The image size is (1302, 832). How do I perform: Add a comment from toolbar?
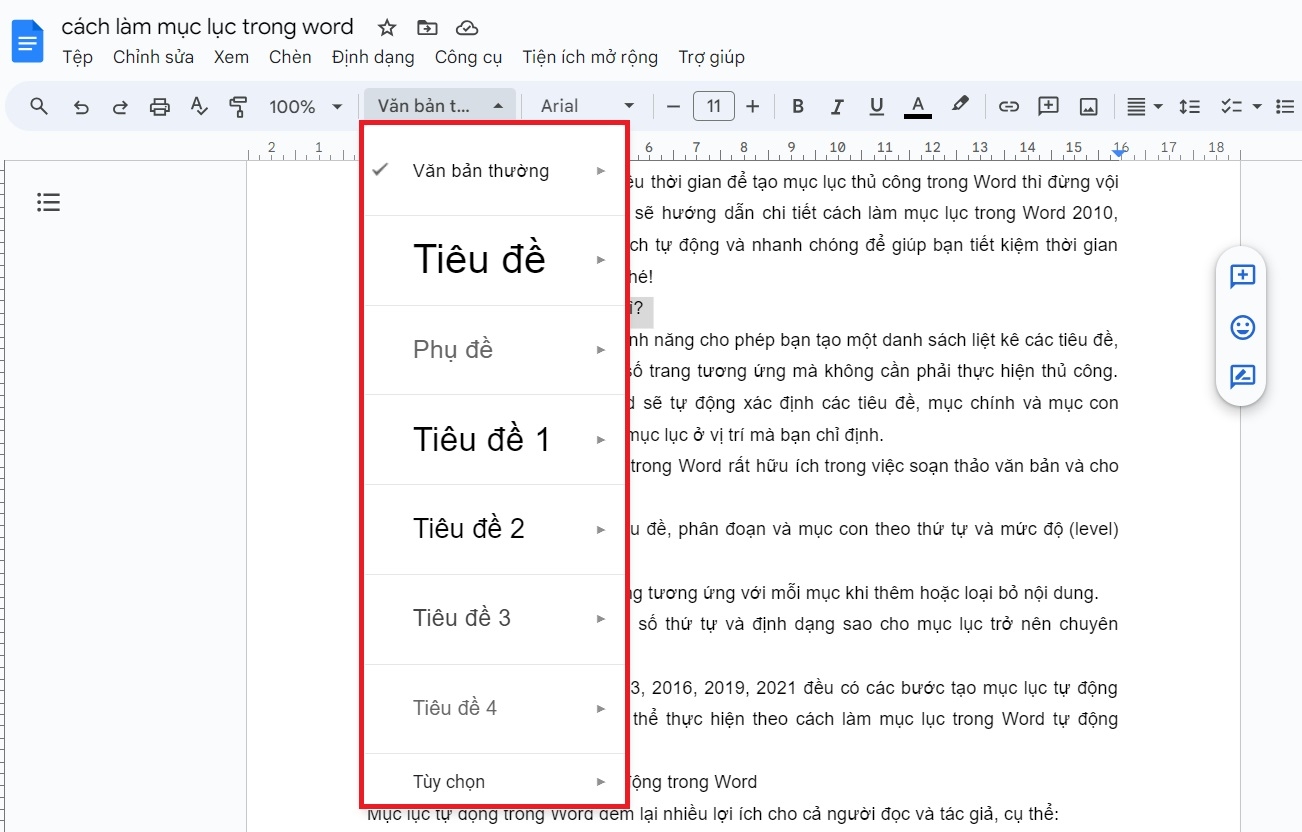click(x=1048, y=106)
